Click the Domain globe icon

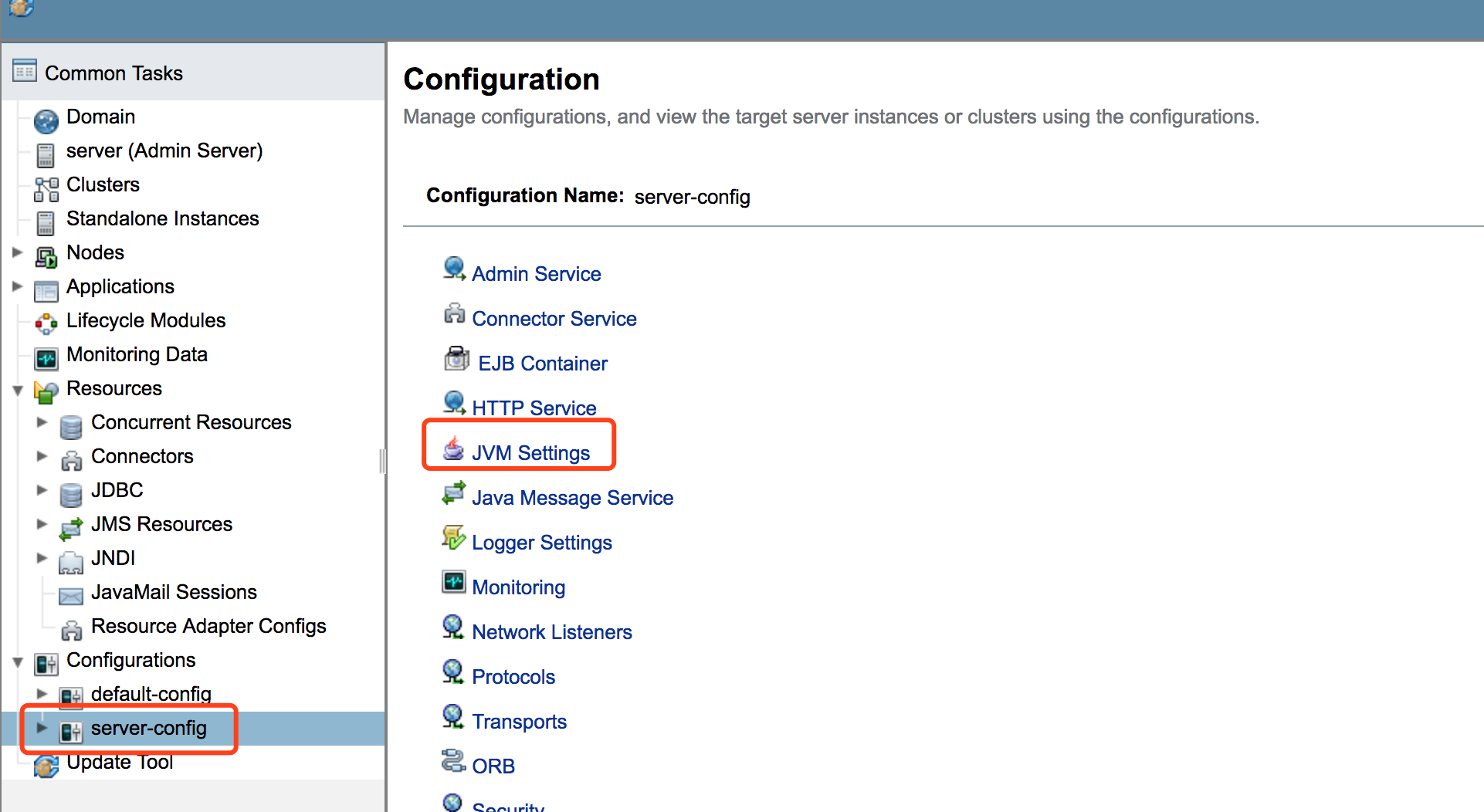46,121
